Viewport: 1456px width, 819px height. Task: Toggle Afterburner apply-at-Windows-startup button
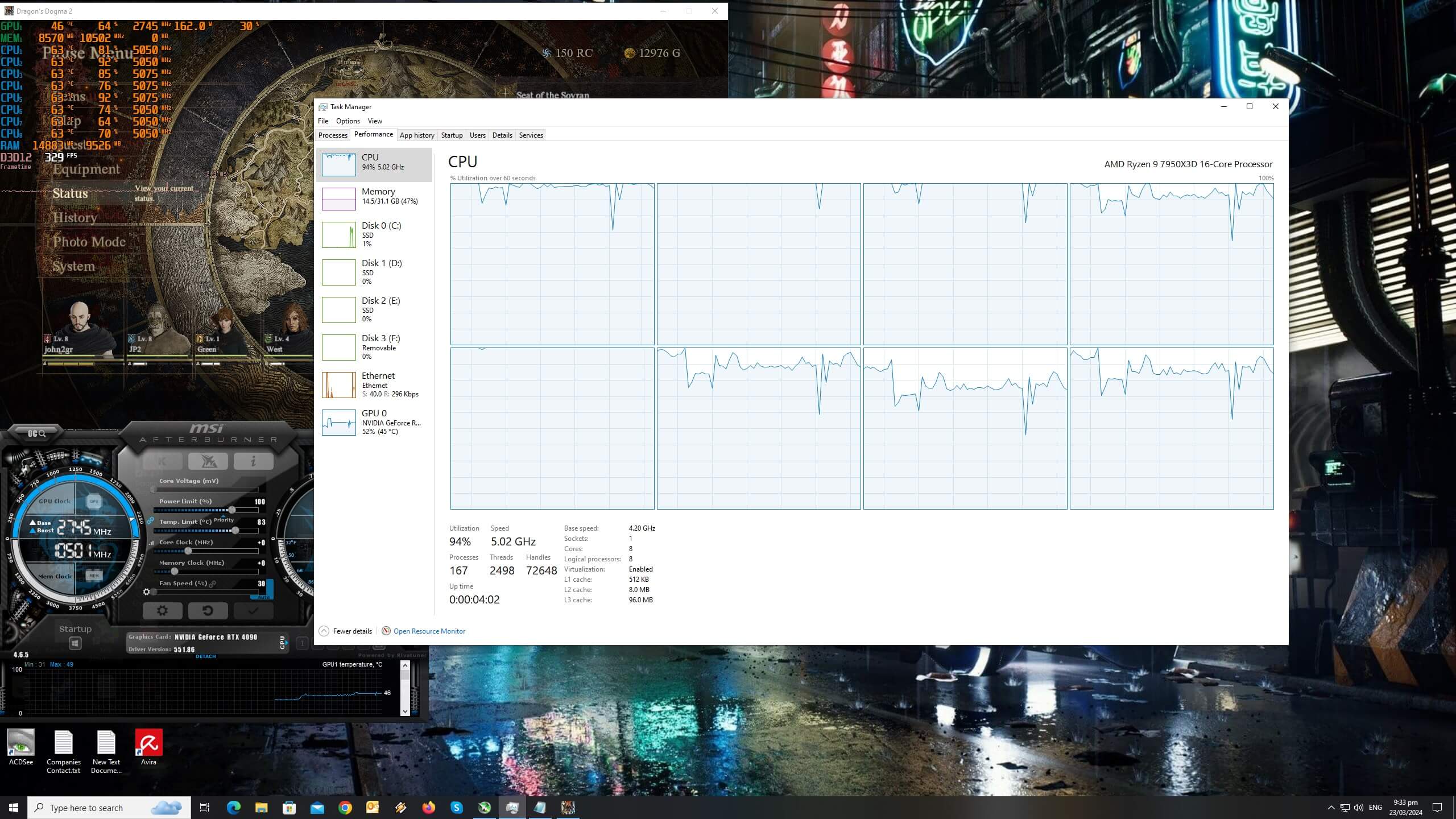(75, 643)
